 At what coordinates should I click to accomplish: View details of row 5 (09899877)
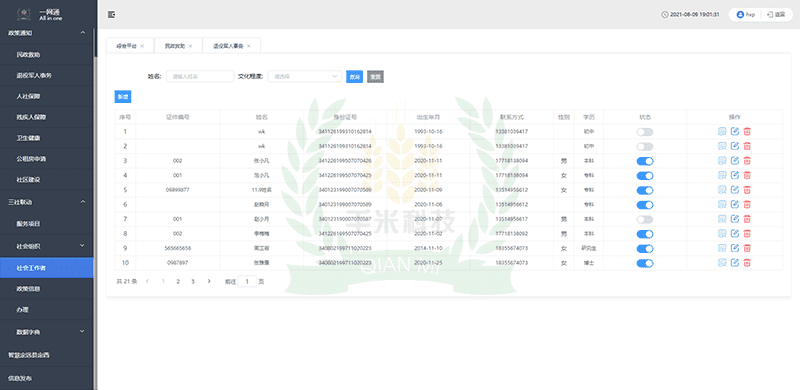[722, 190]
